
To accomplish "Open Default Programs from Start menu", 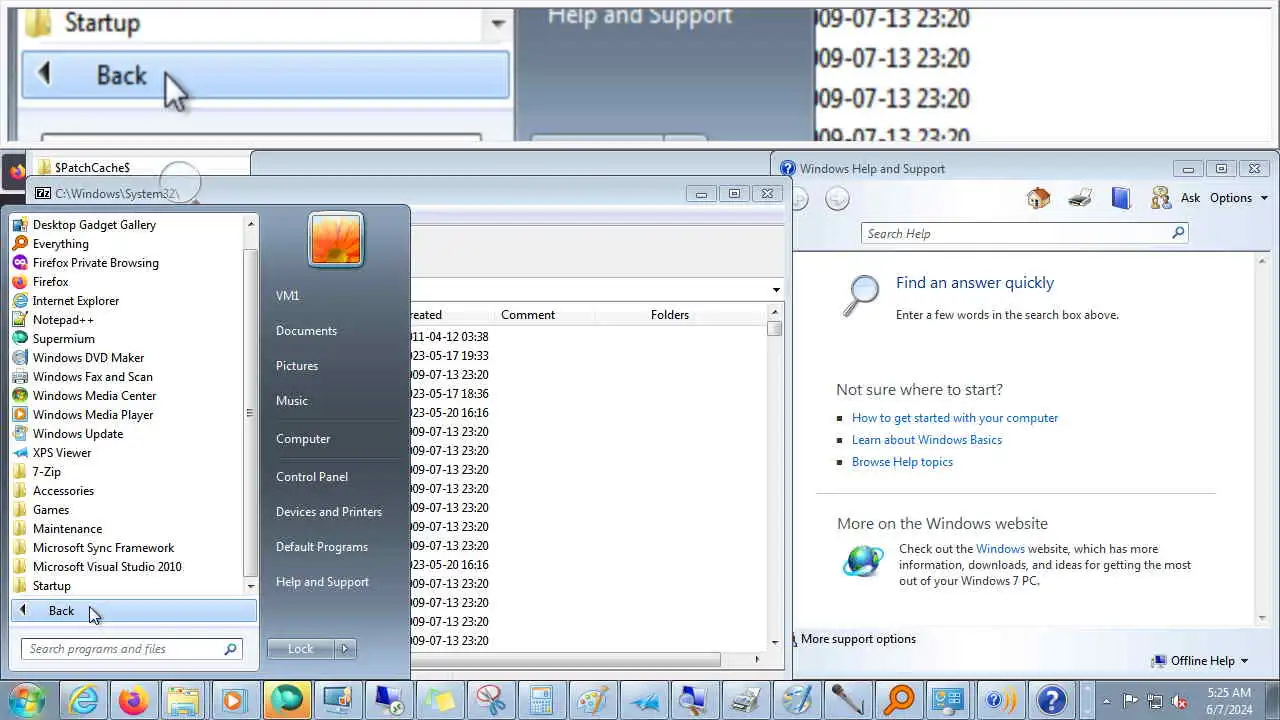I will [322, 547].
